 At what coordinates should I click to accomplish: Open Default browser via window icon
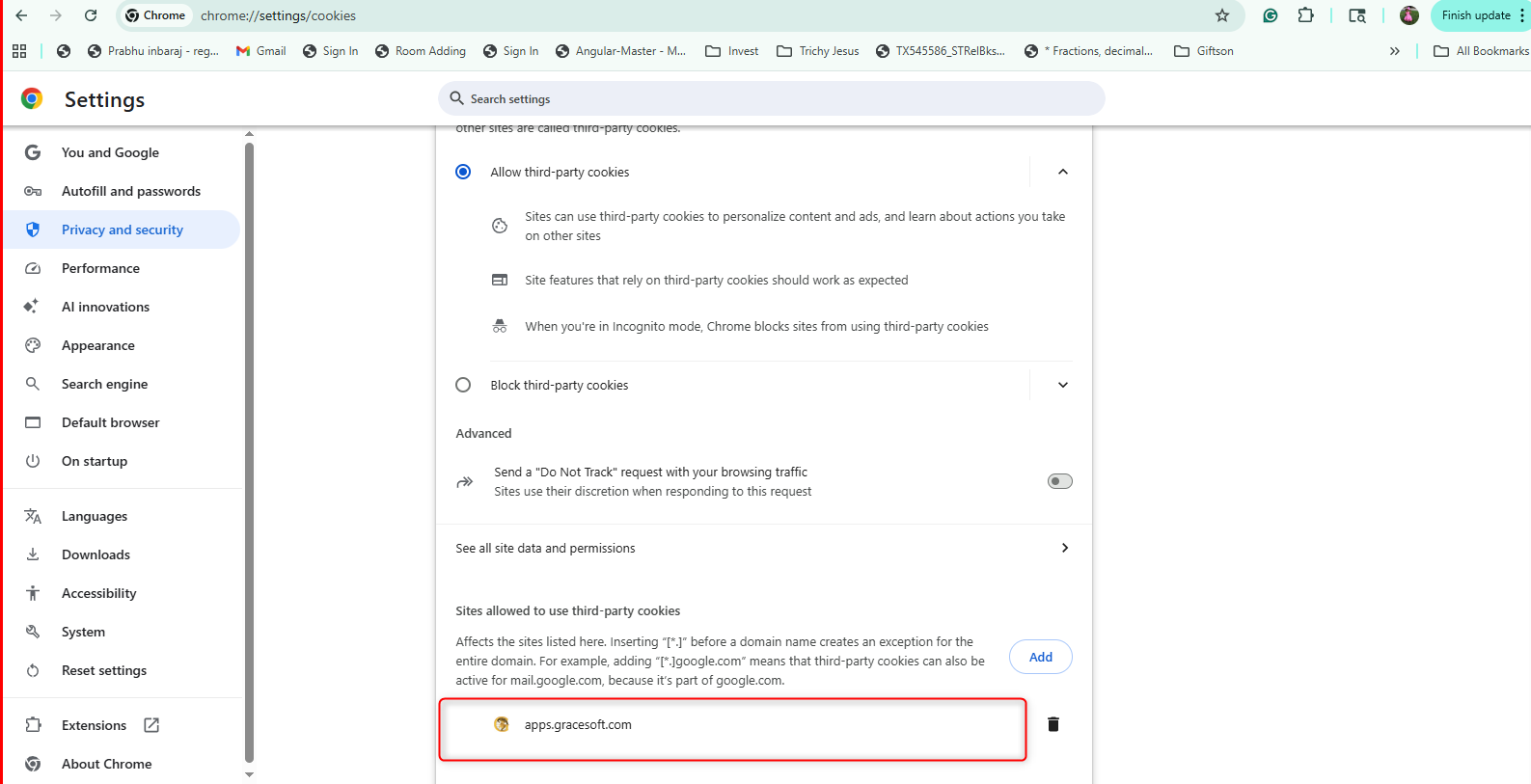33,422
